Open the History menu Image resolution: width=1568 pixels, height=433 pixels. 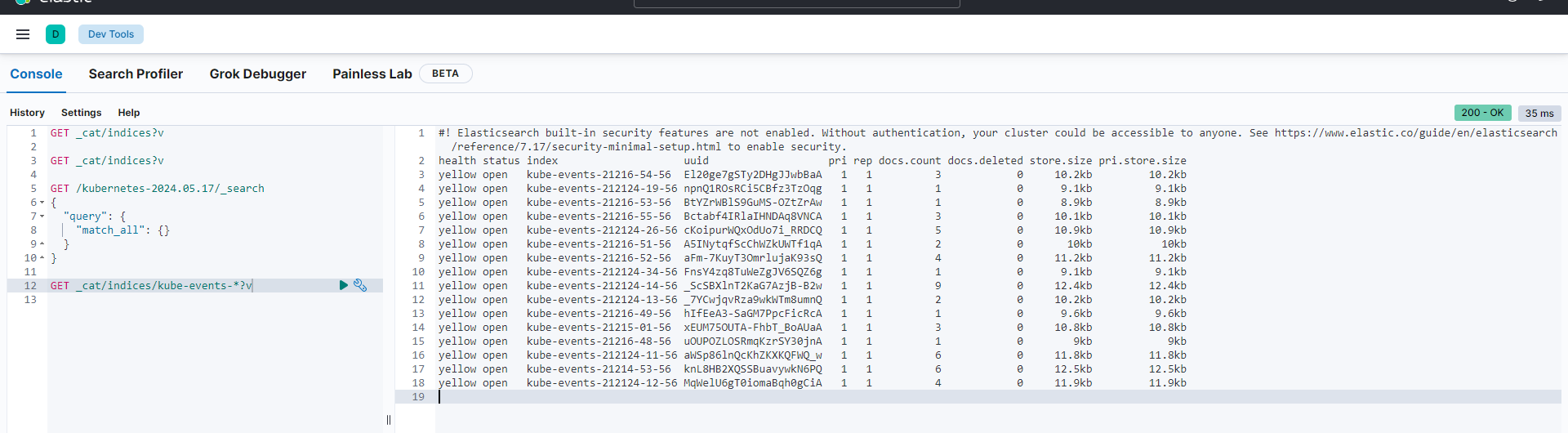(27, 113)
